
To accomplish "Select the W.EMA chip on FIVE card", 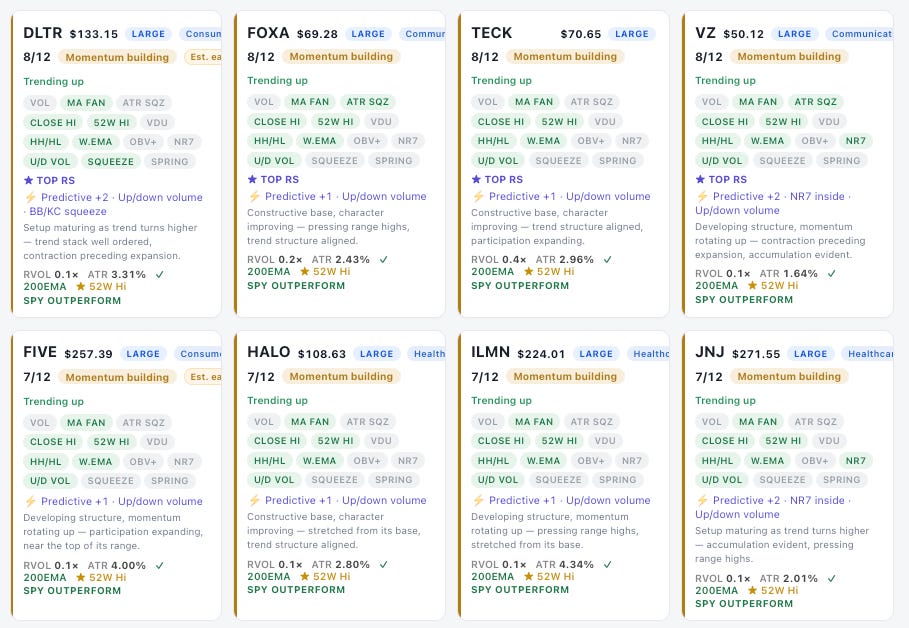I will tap(96, 462).
